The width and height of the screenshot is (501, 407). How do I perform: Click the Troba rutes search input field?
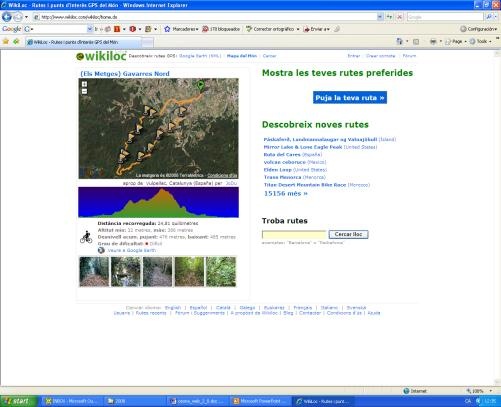point(294,234)
